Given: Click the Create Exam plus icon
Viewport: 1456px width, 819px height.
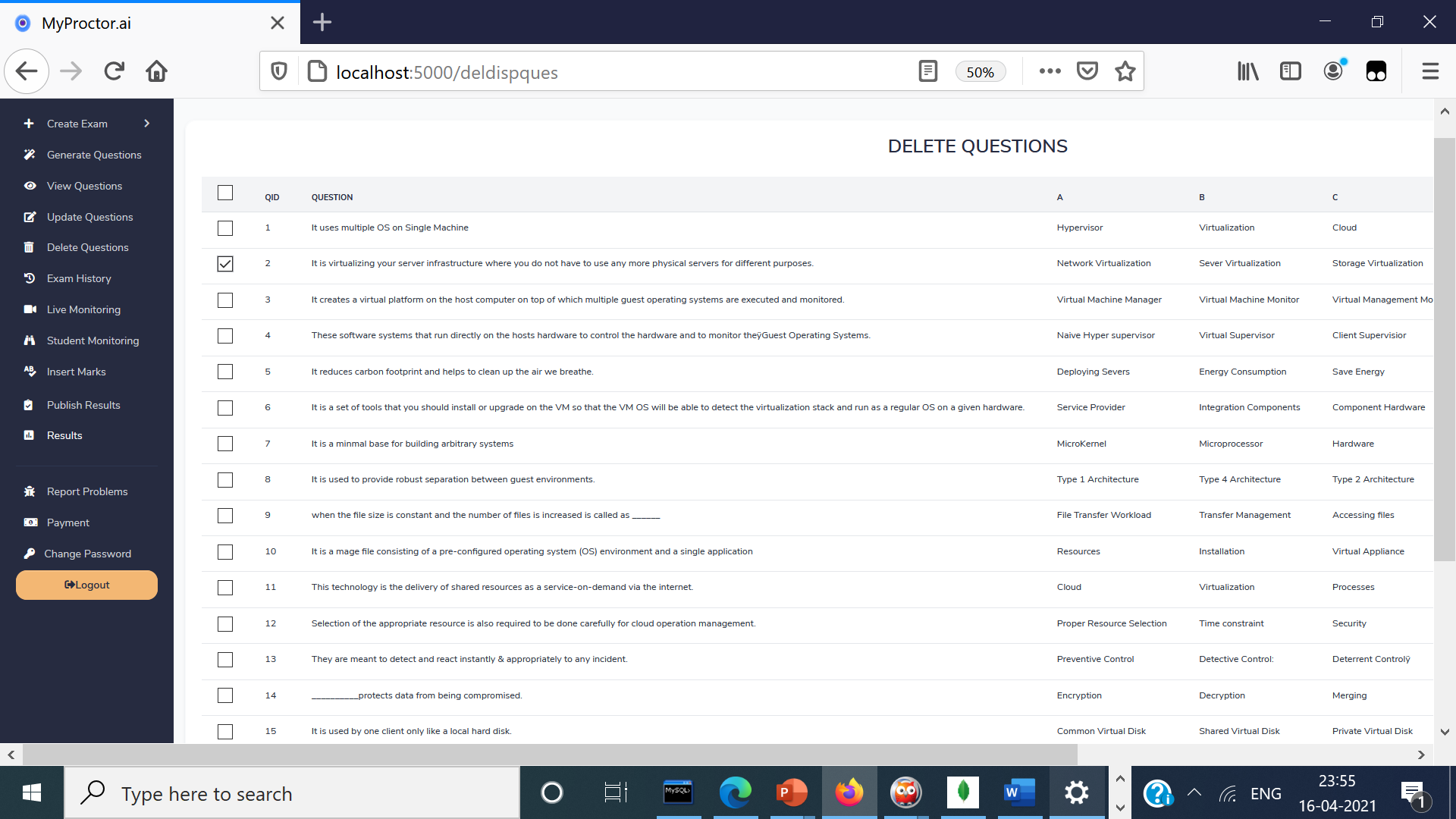Looking at the screenshot, I should (x=29, y=124).
